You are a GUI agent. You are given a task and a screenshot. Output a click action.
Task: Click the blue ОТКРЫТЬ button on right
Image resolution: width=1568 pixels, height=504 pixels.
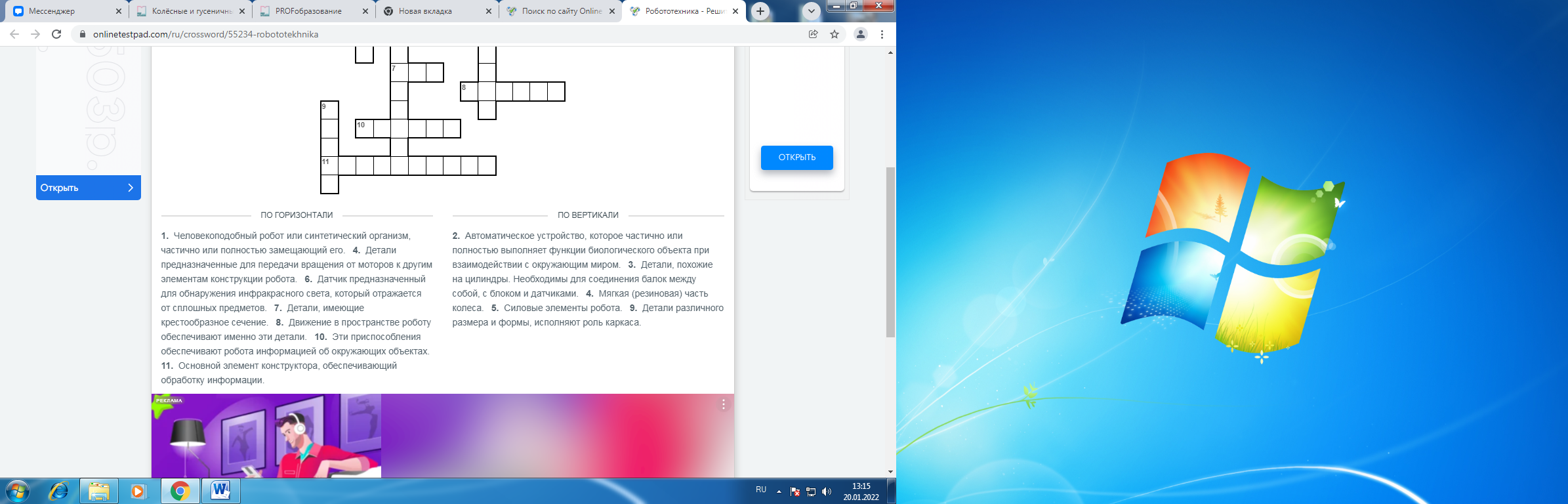796,157
